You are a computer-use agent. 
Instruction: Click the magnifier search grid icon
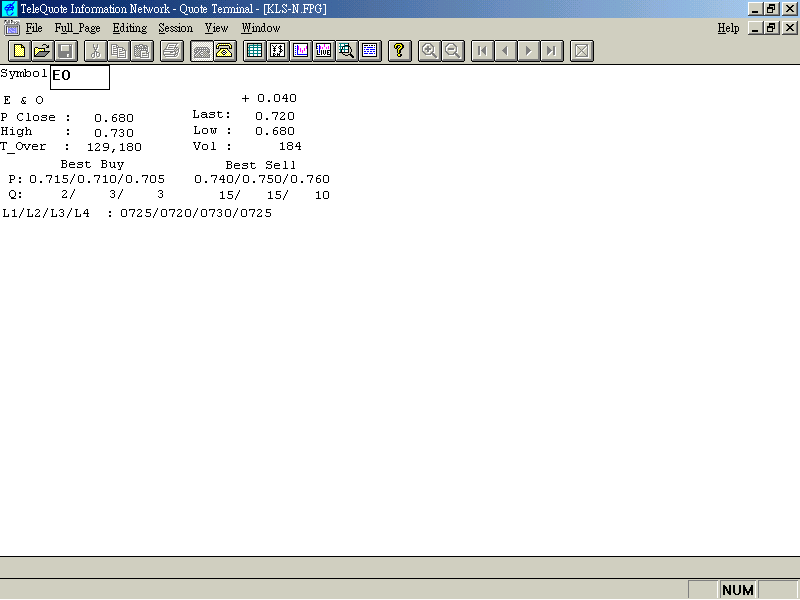(346, 51)
